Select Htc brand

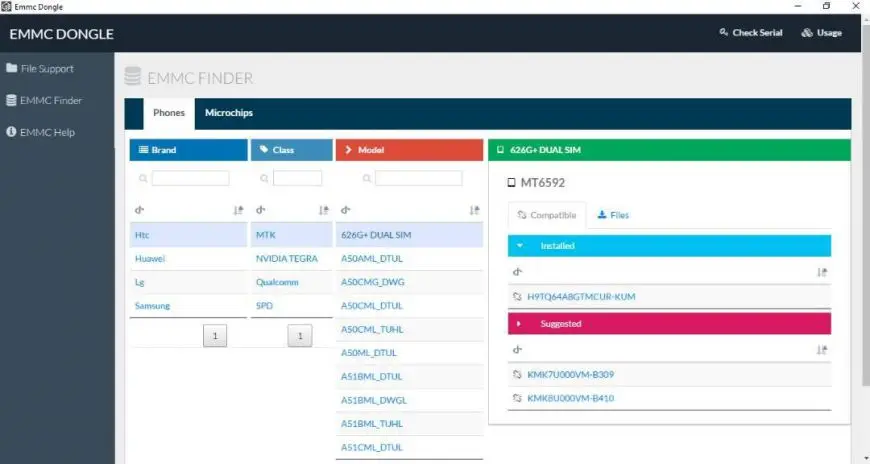pyautogui.click(x=188, y=235)
